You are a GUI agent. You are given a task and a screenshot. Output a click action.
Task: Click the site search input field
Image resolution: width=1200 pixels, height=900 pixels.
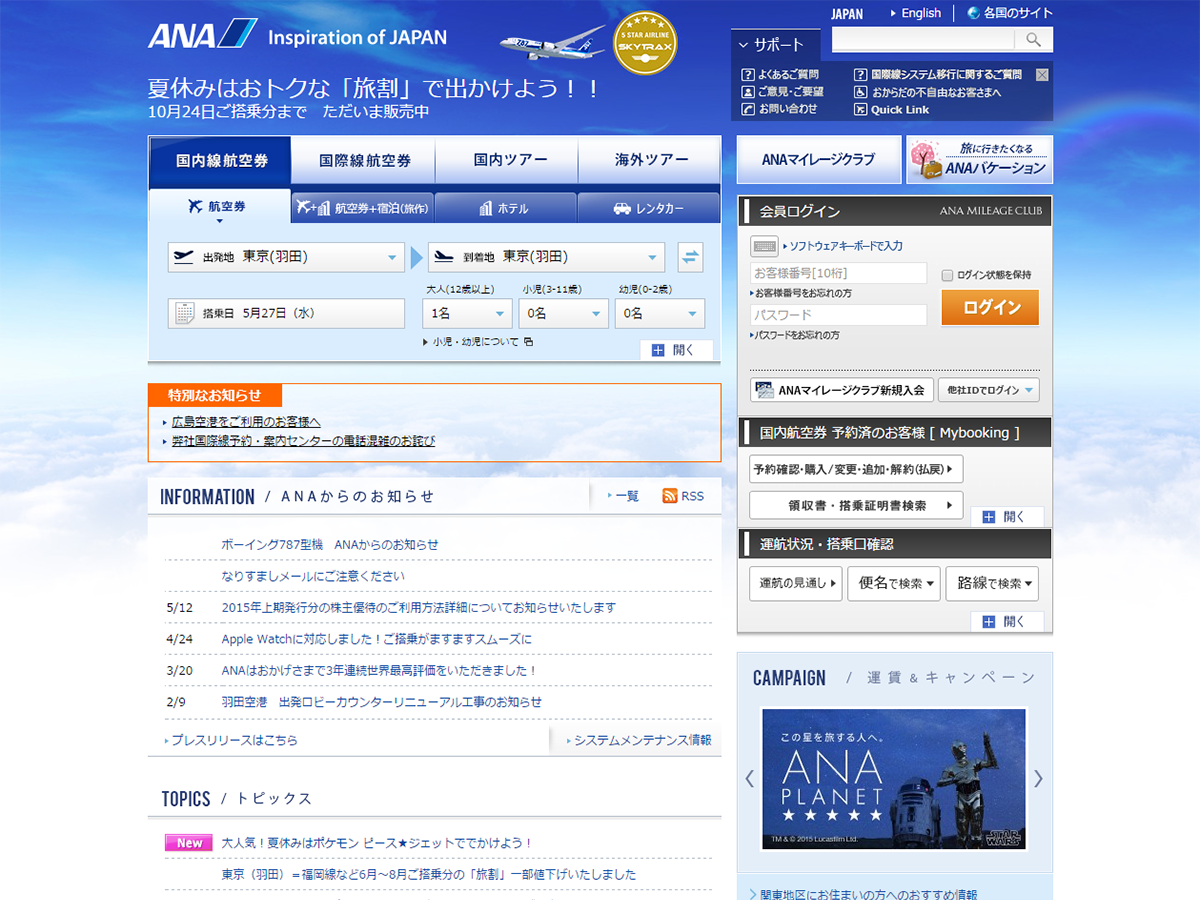coord(923,40)
